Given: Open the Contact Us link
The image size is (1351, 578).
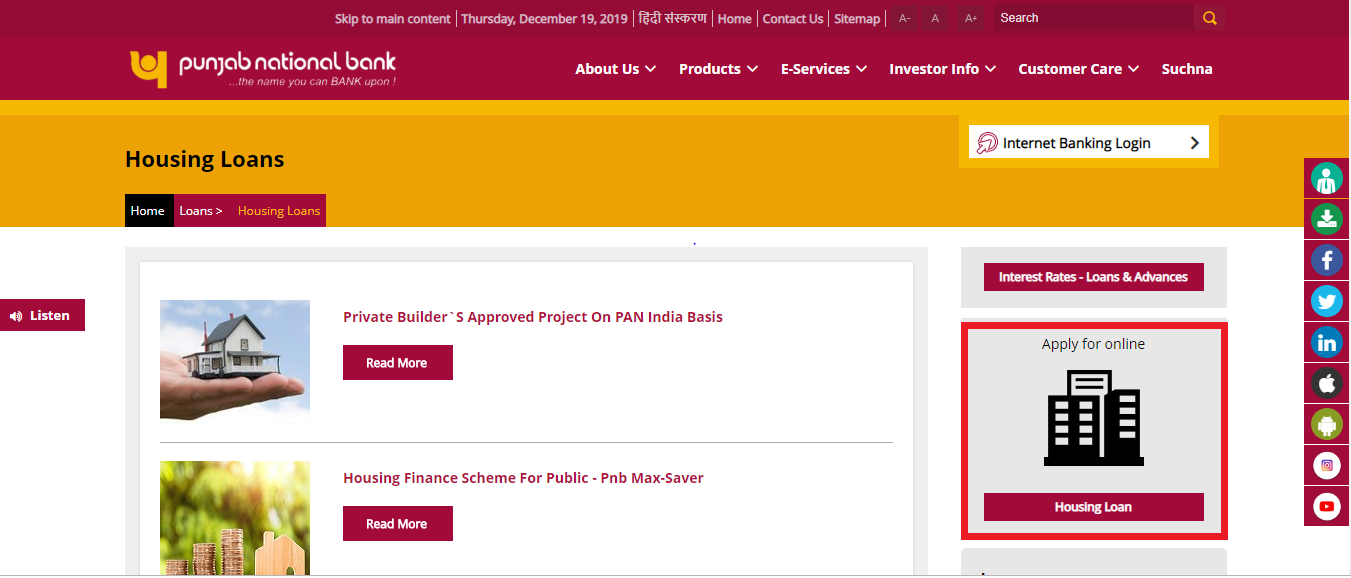Looking at the screenshot, I should (x=793, y=19).
